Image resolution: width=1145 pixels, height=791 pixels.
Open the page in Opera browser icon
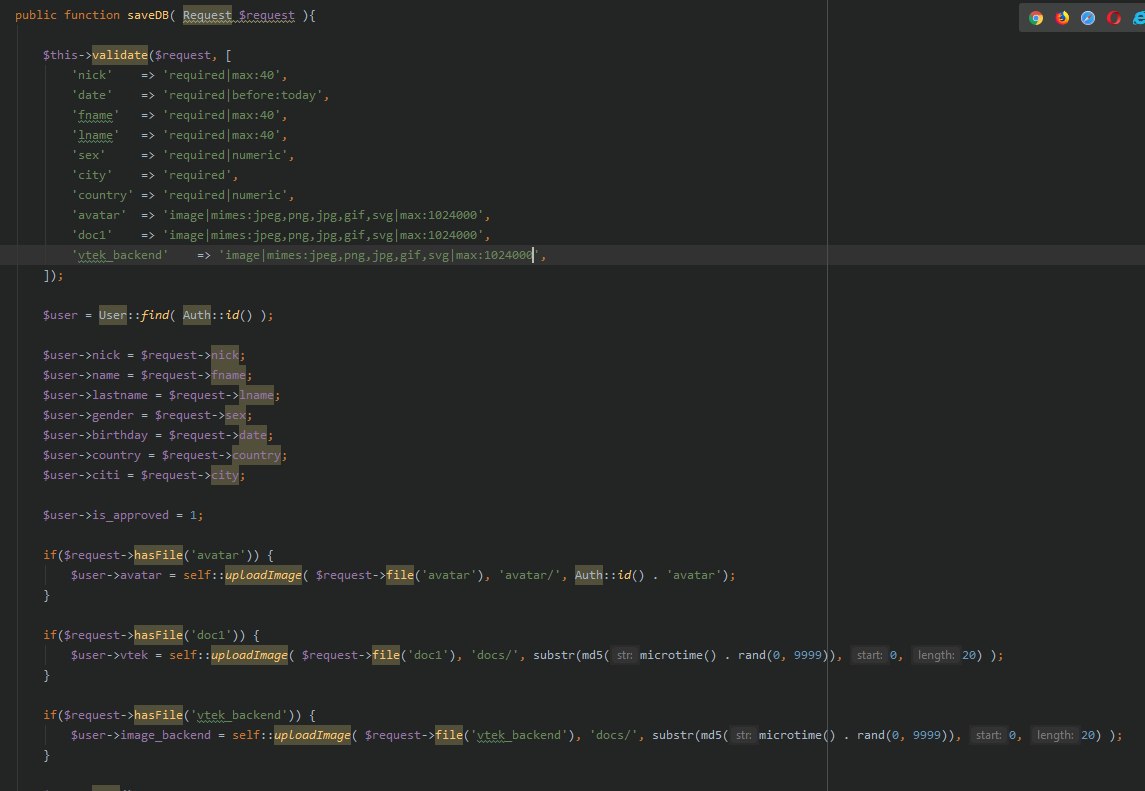[x=1114, y=18]
